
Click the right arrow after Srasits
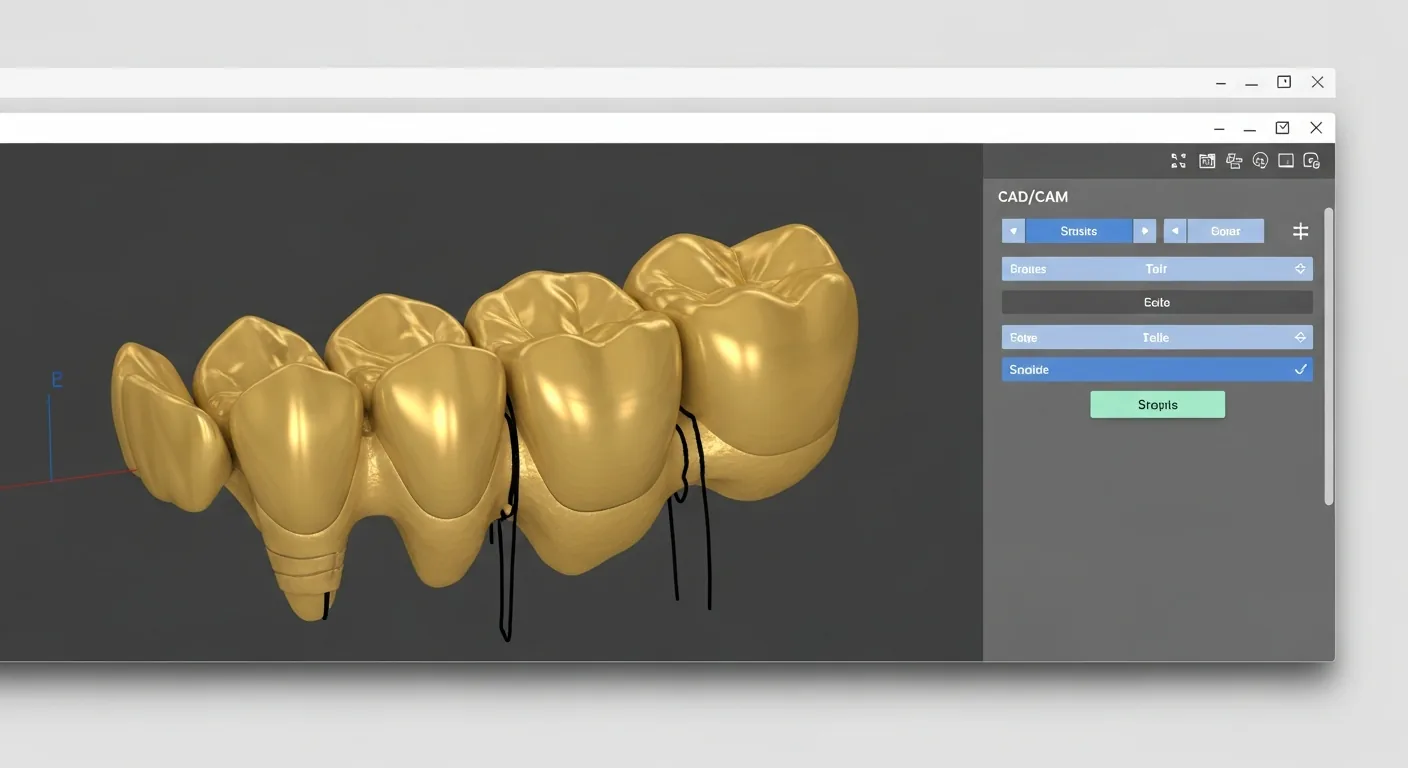coord(1144,231)
